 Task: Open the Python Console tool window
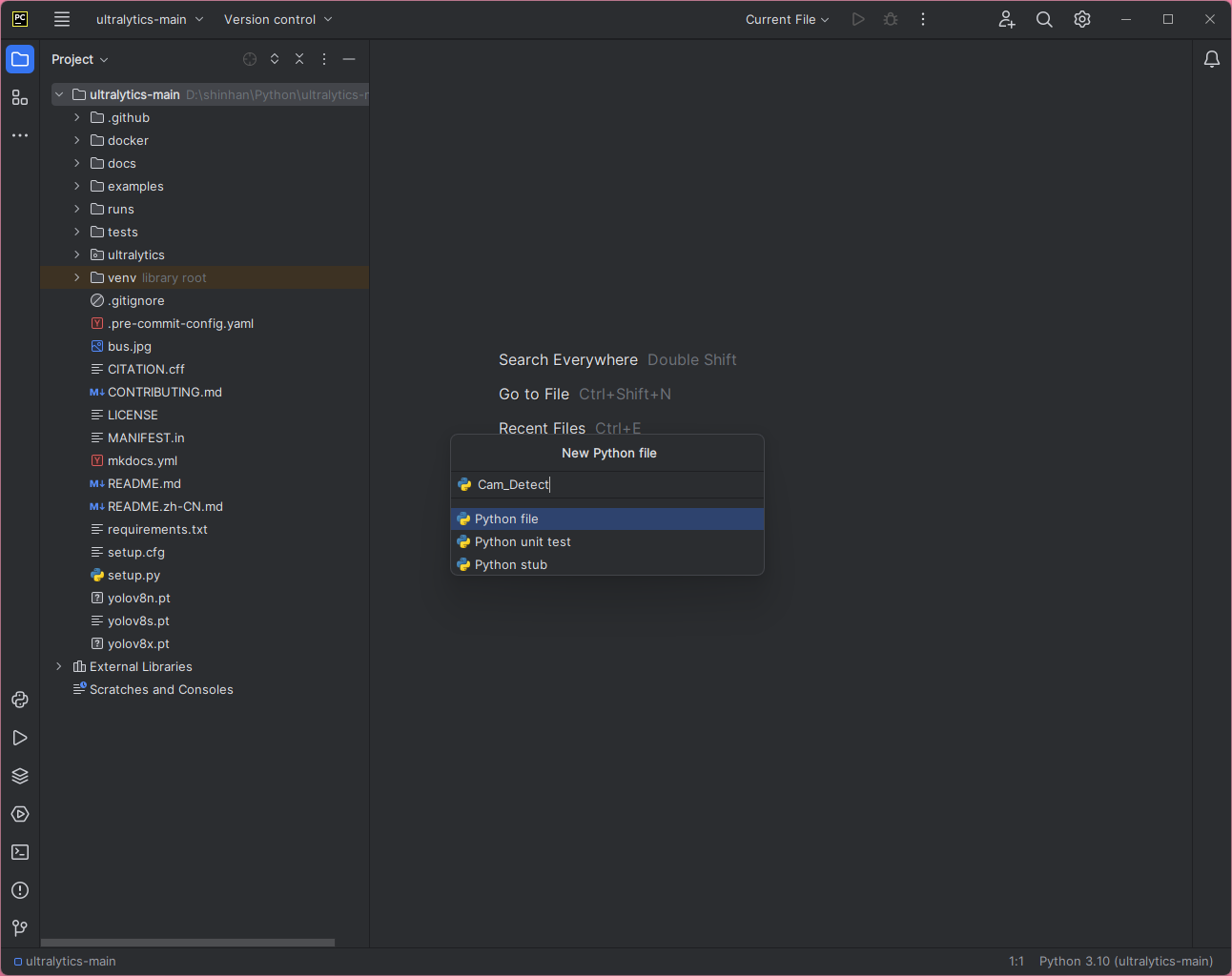click(20, 700)
